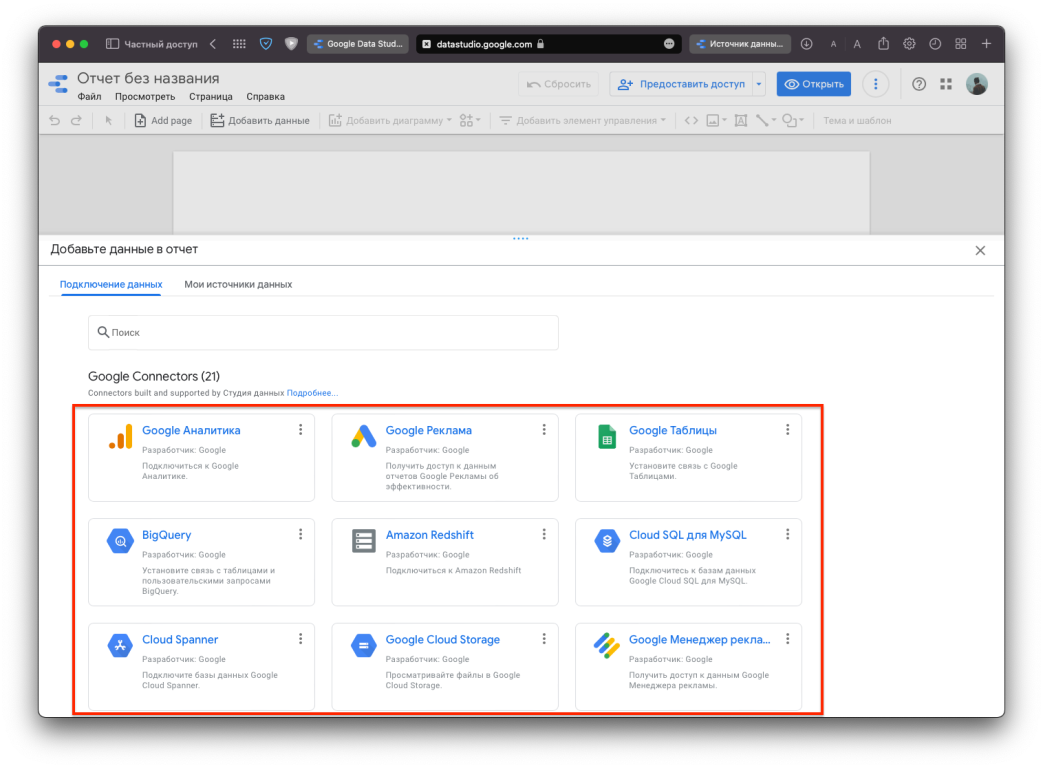The height and width of the screenshot is (768, 1043).
Task: Select the Google Менеджер рекламы icon
Action: [607, 646]
